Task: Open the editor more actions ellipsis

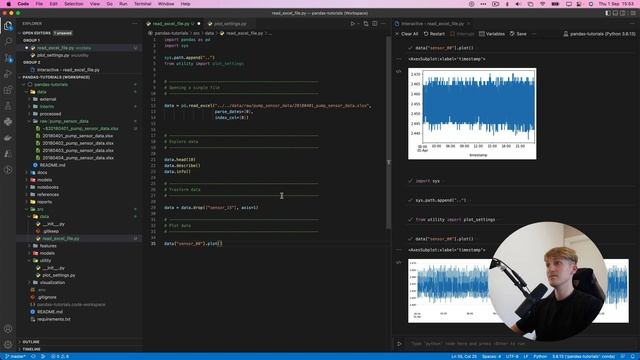Action: pos(383,24)
